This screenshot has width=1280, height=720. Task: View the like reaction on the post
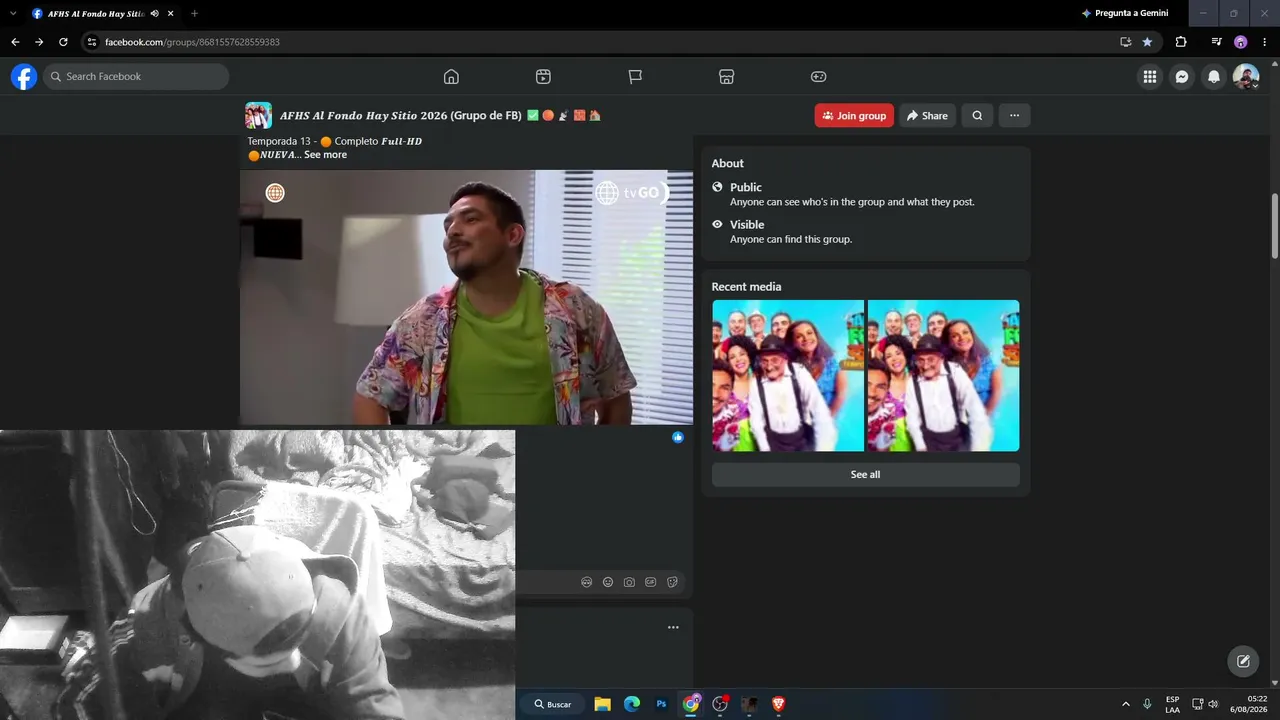(x=678, y=437)
